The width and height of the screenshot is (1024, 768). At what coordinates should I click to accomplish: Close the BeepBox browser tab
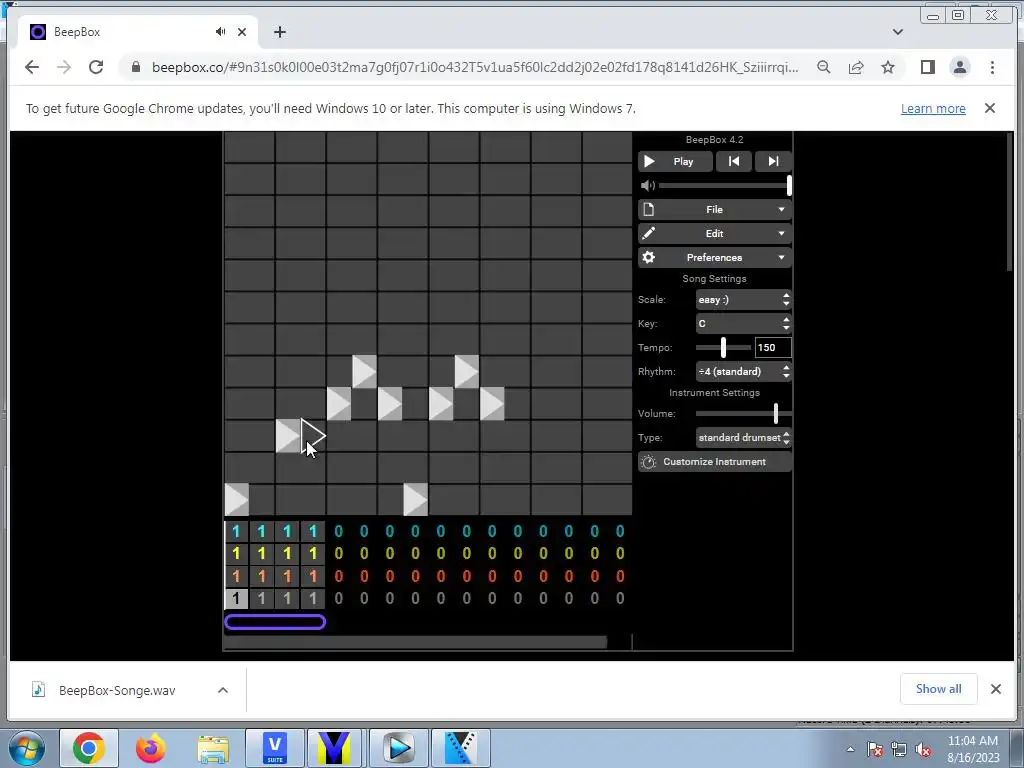point(242,31)
